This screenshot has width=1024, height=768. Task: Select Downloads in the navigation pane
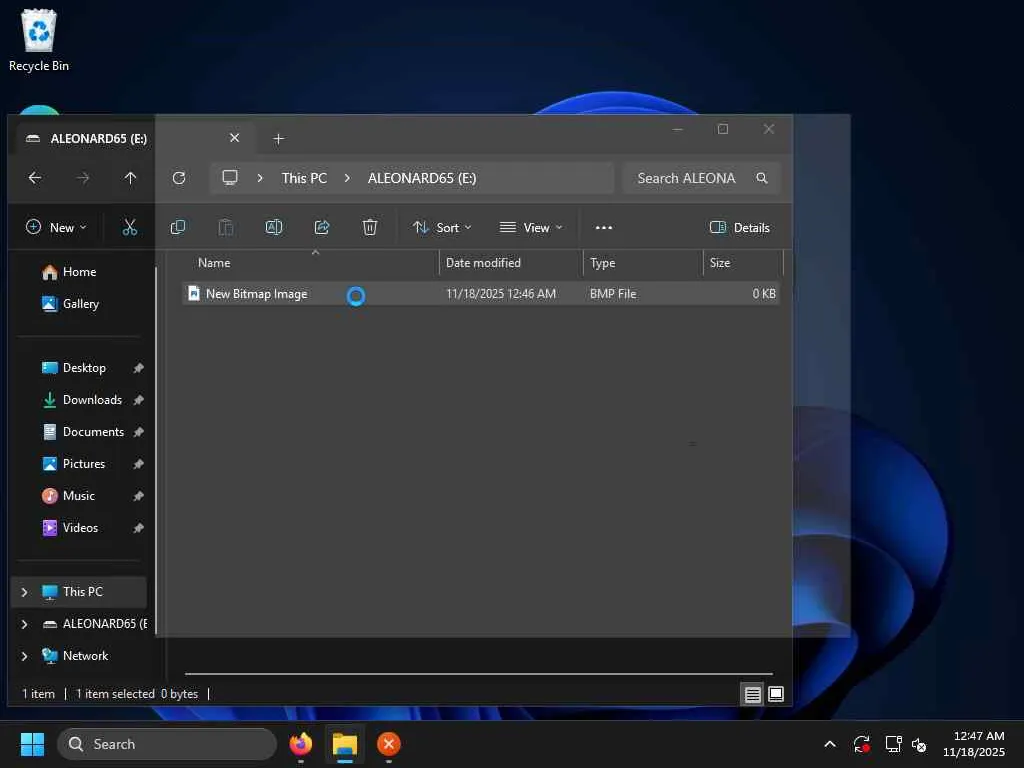tap(92, 400)
